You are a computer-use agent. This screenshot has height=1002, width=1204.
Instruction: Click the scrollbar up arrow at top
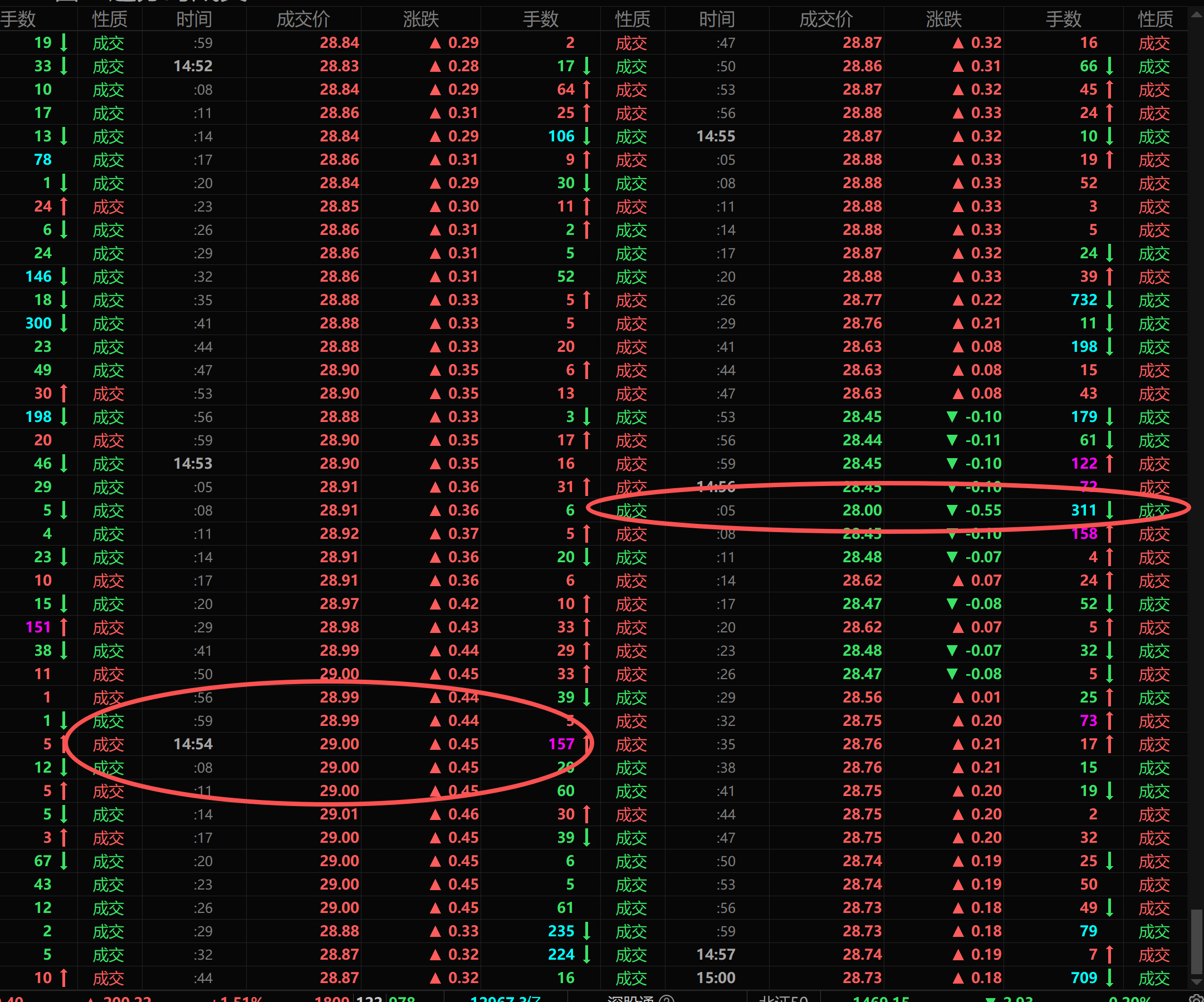coord(1196,15)
